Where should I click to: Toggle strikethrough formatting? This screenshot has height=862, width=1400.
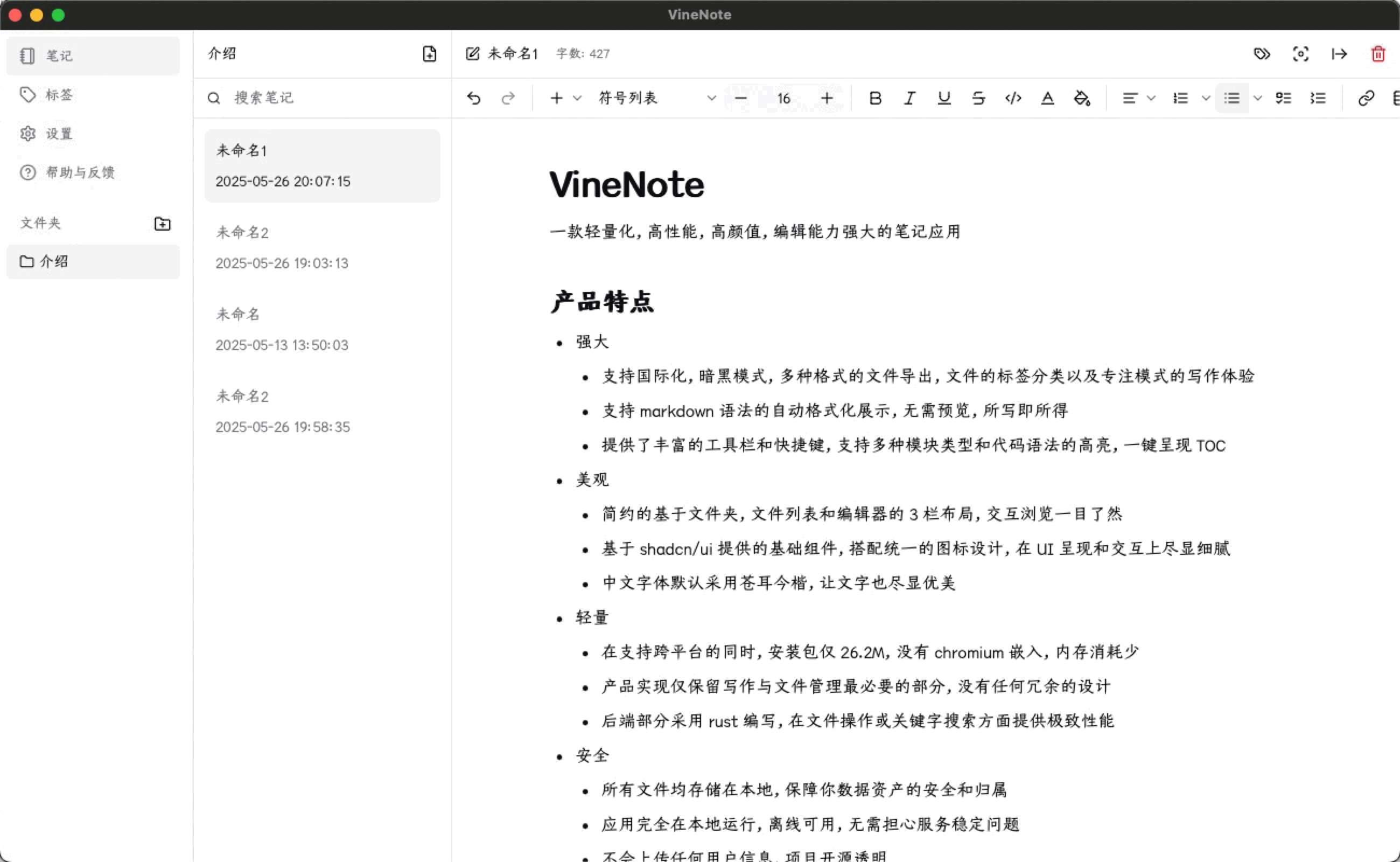tap(978, 98)
